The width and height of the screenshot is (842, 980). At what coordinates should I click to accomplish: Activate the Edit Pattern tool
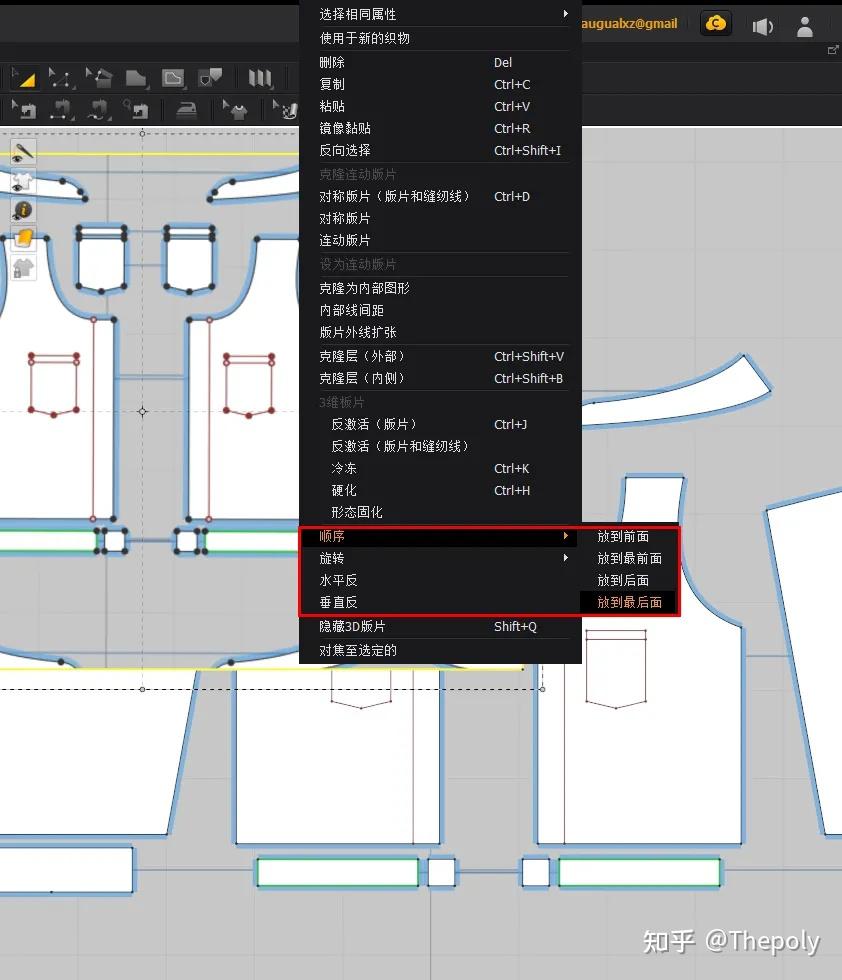pyautogui.click(x=58, y=77)
